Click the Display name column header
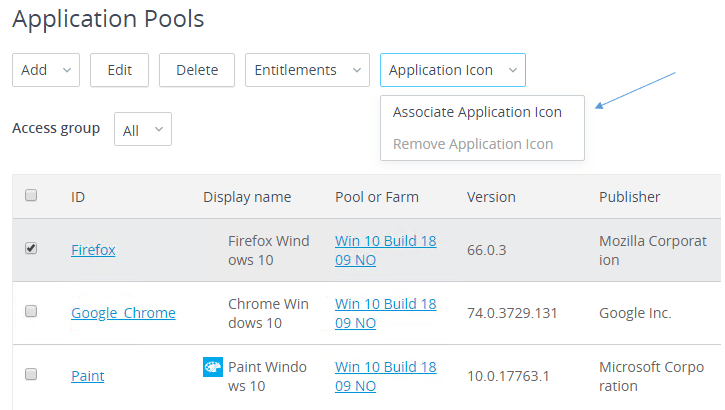The width and height of the screenshot is (725, 410). point(247,197)
